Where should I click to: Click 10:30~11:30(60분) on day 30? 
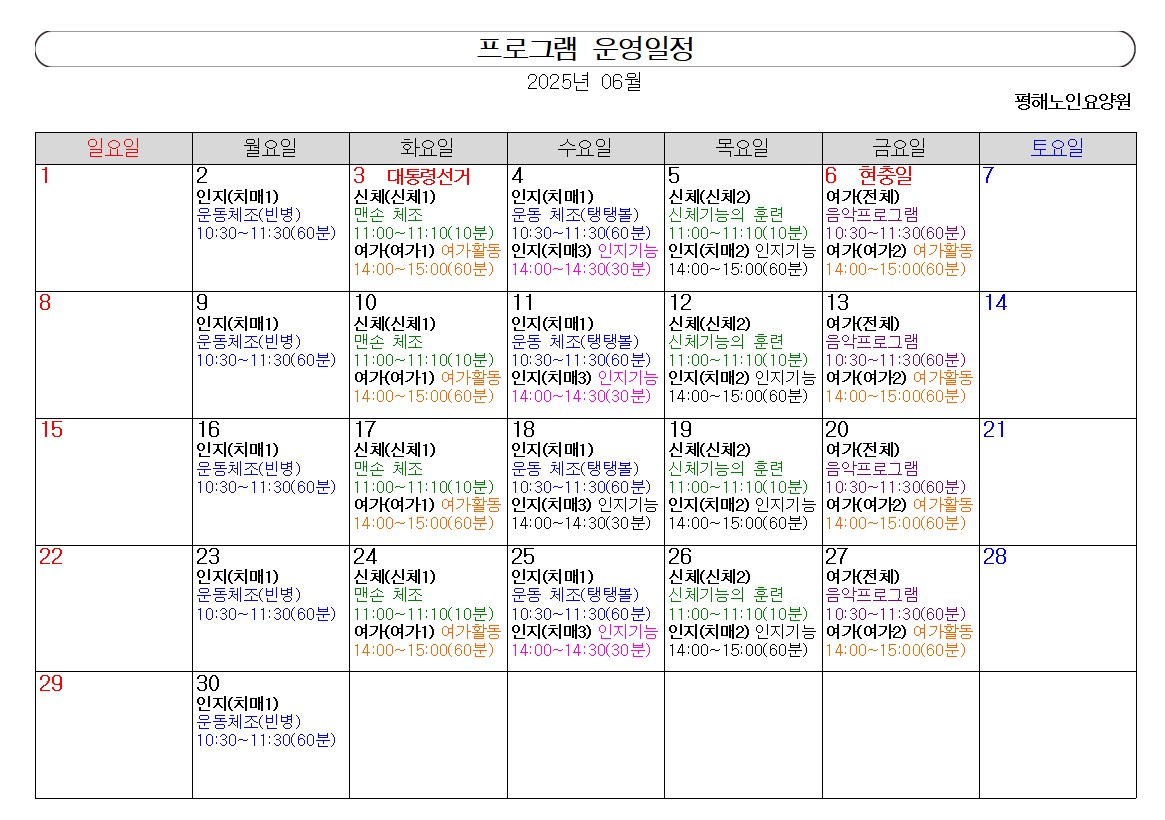[266, 741]
